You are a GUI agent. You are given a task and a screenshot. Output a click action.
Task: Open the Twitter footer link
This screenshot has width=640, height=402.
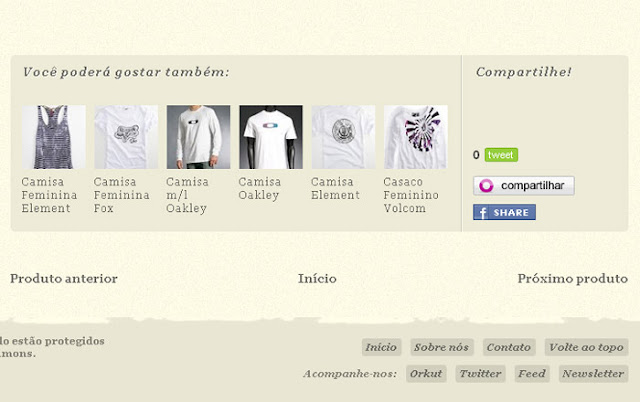tap(480, 374)
